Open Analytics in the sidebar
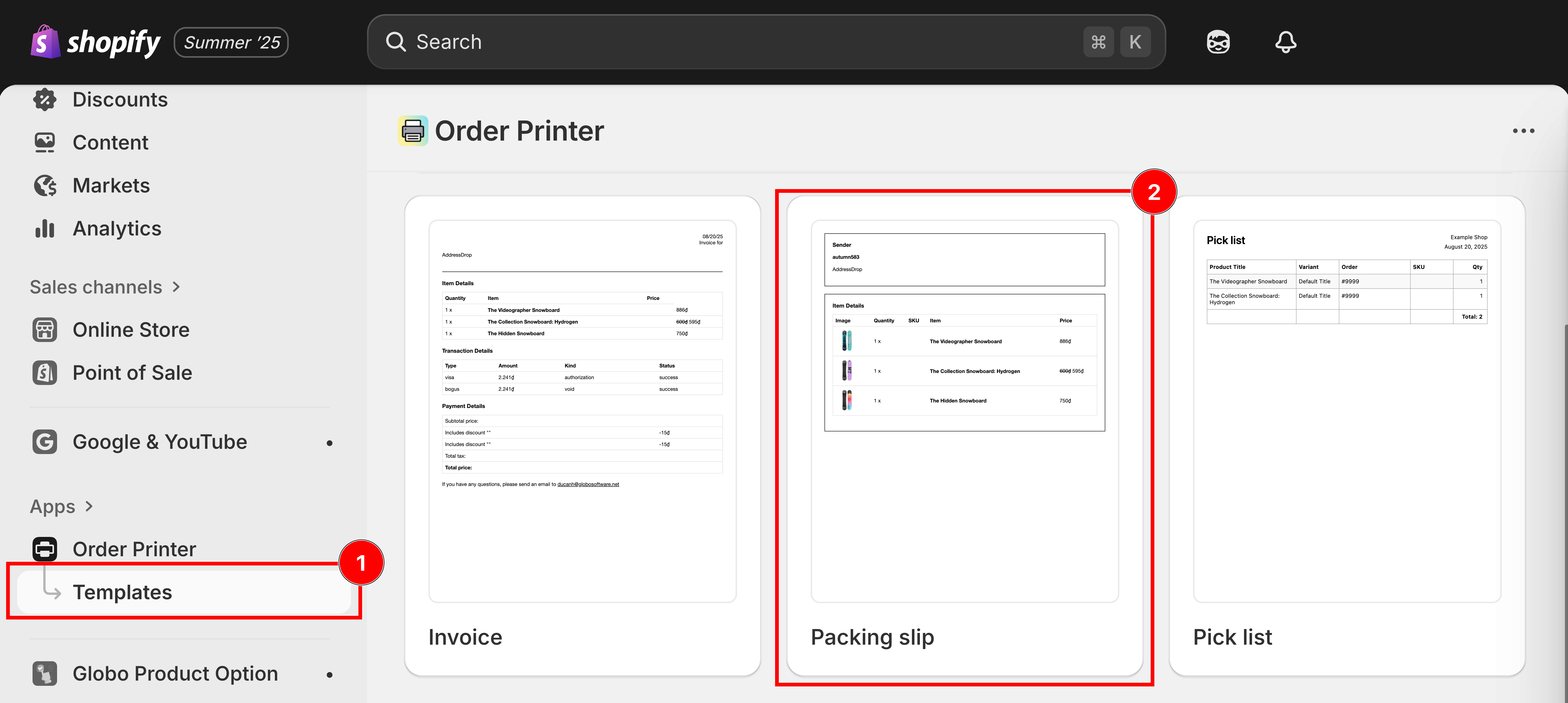Image resolution: width=1568 pixels, height=703 pixels. point(117,228)
